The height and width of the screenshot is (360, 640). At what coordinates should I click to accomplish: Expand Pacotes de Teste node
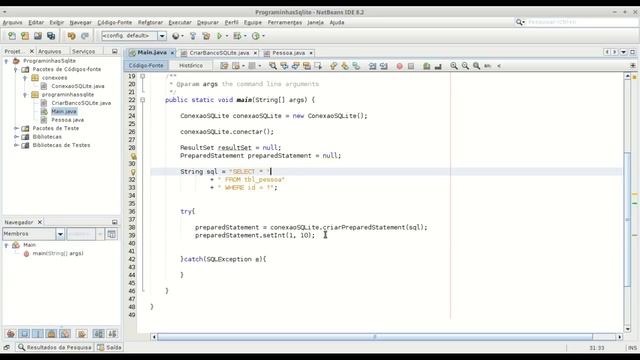[x=16, y=128]
